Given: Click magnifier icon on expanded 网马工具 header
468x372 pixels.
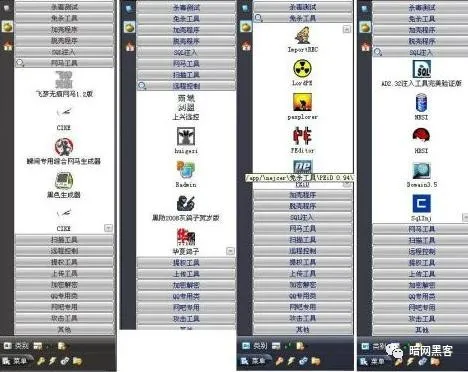Looking at the screenshot, I should pos(20,63).
